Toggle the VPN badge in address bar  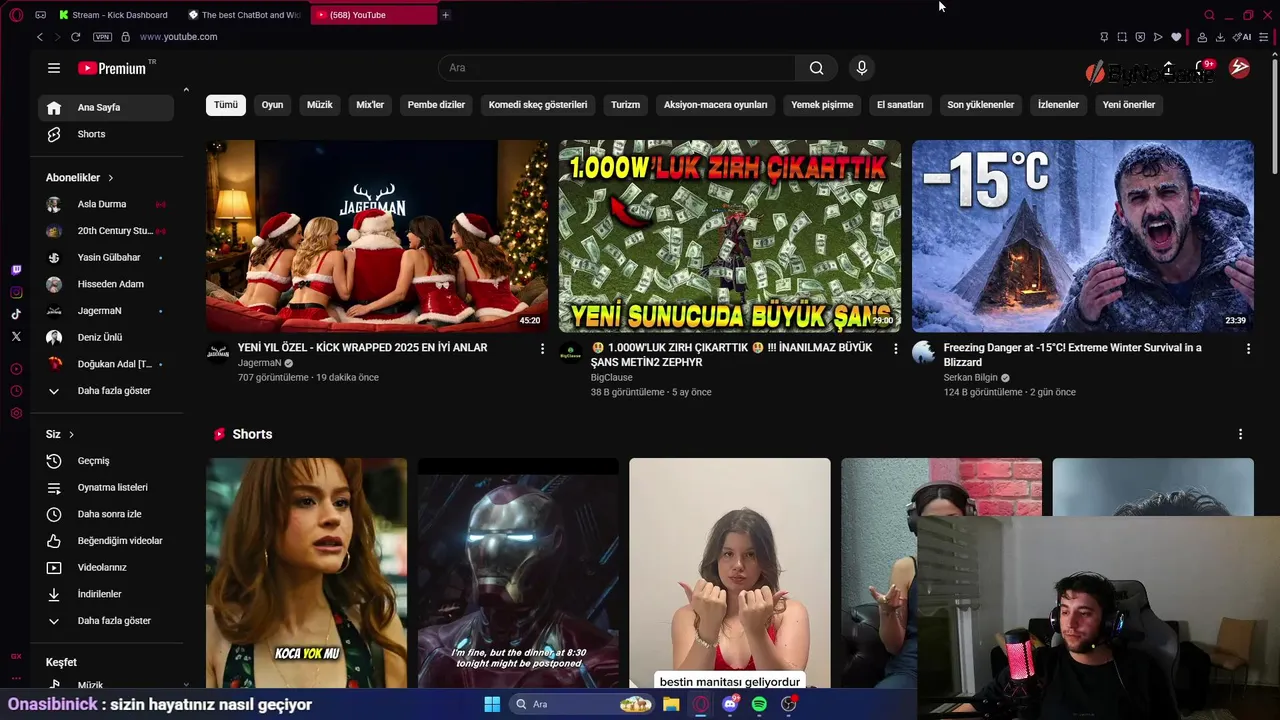[102, 37]
